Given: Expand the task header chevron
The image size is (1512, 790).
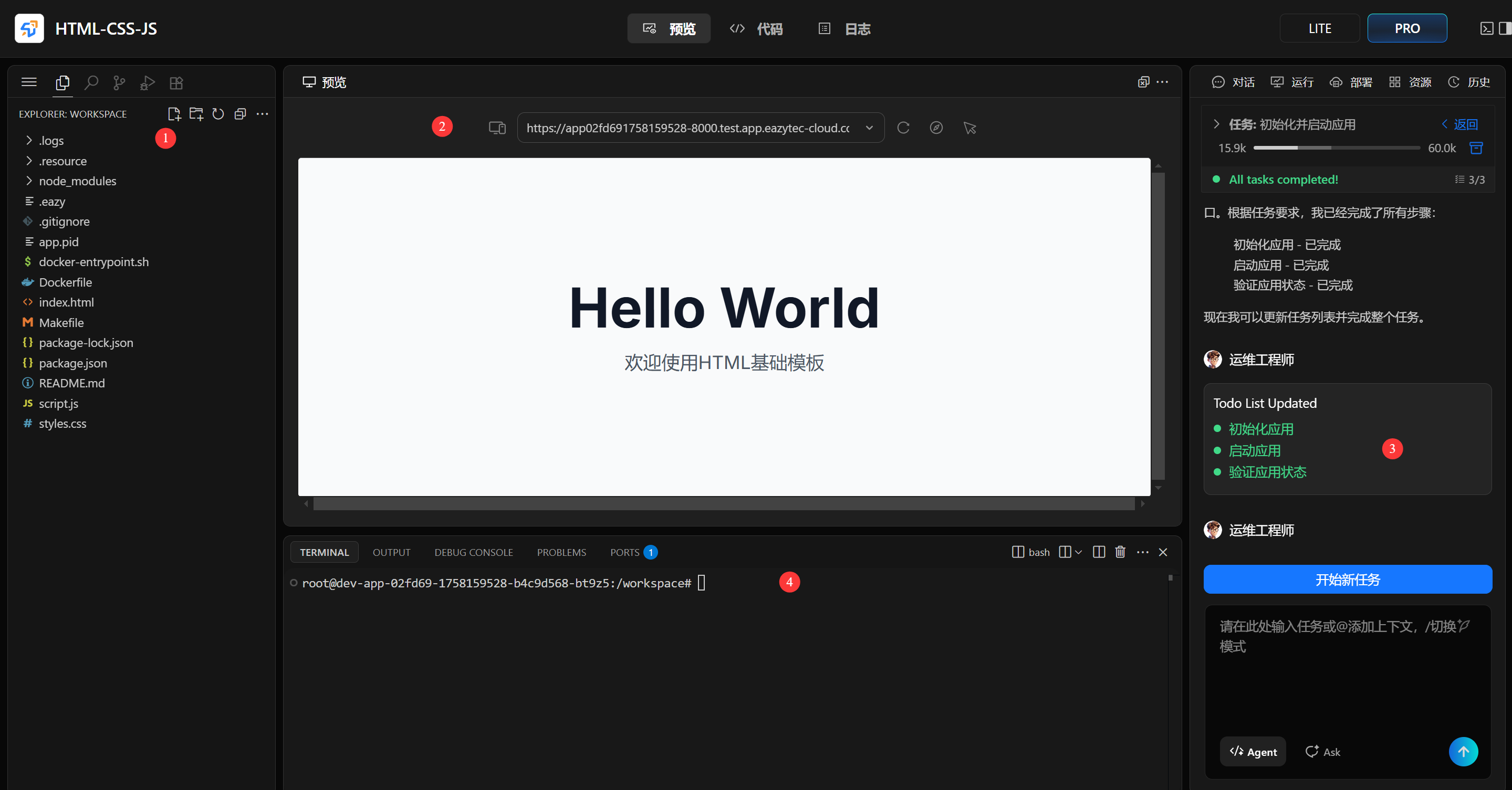Looking at the screenshot, I should (1216, 124).
